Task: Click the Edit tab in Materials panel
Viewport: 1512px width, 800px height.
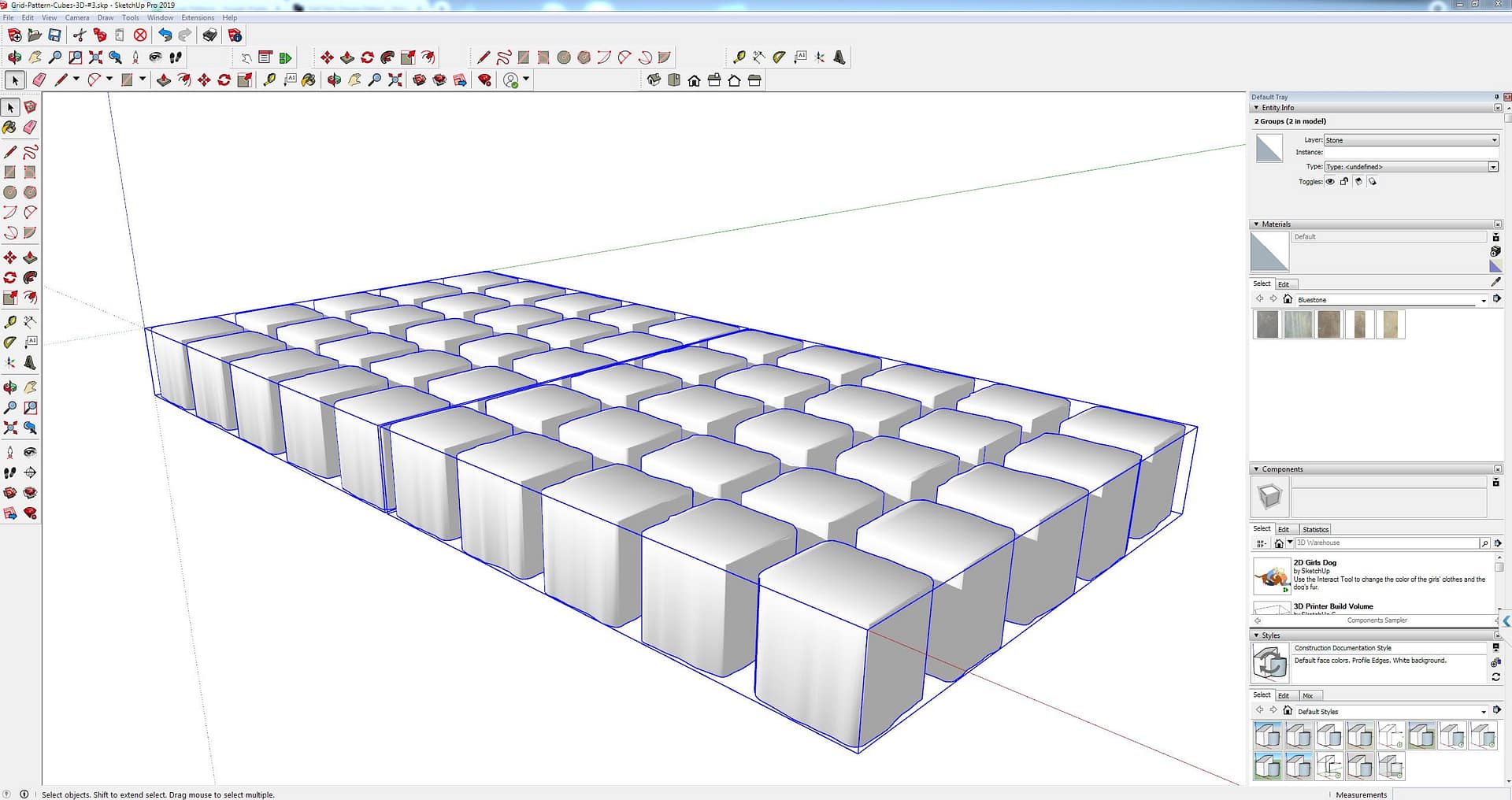Action: click(x=1284, y=284)
